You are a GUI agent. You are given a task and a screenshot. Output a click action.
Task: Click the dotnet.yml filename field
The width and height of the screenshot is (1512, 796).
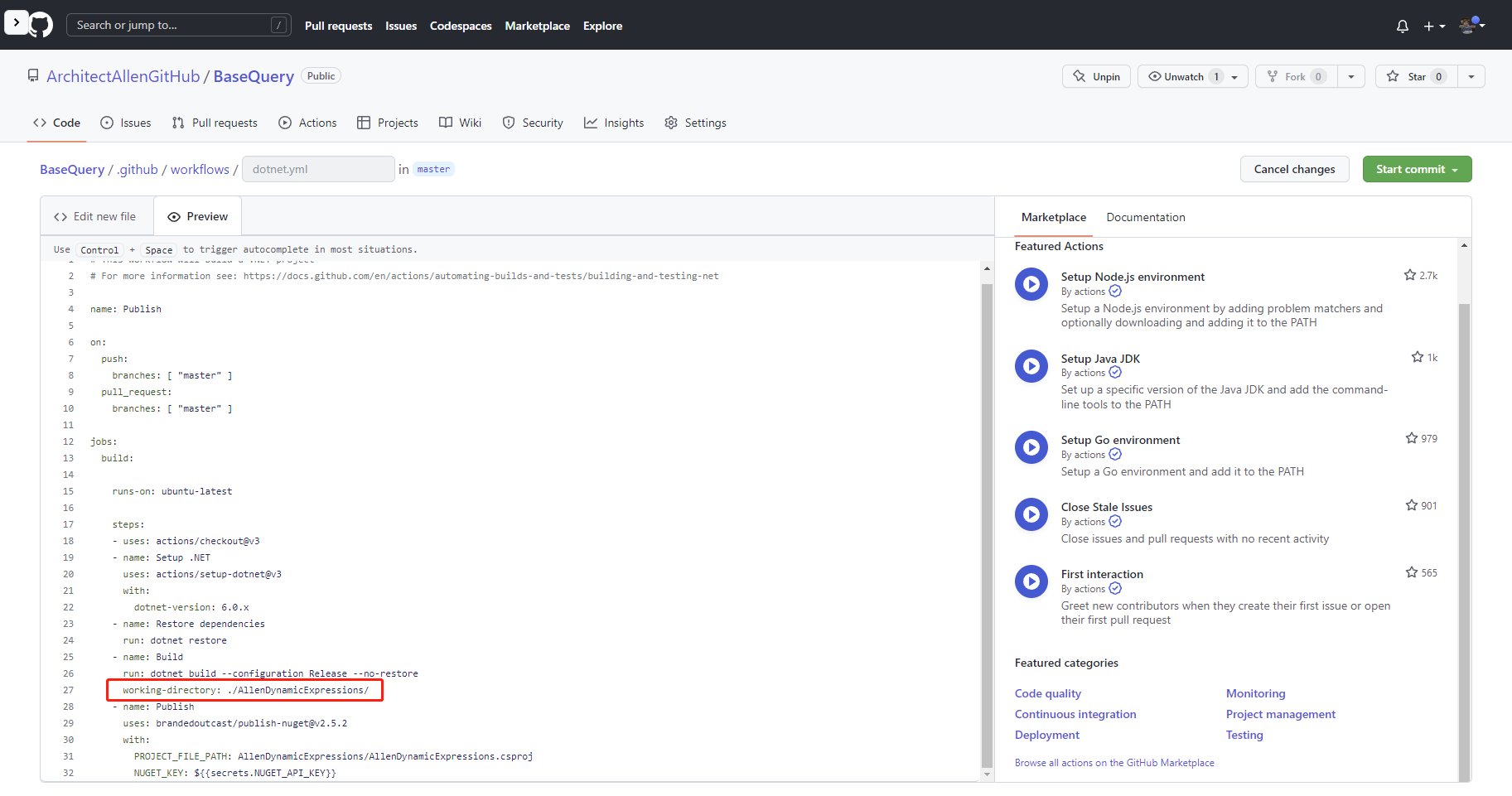pyautogui.click(x=318, y=169)
